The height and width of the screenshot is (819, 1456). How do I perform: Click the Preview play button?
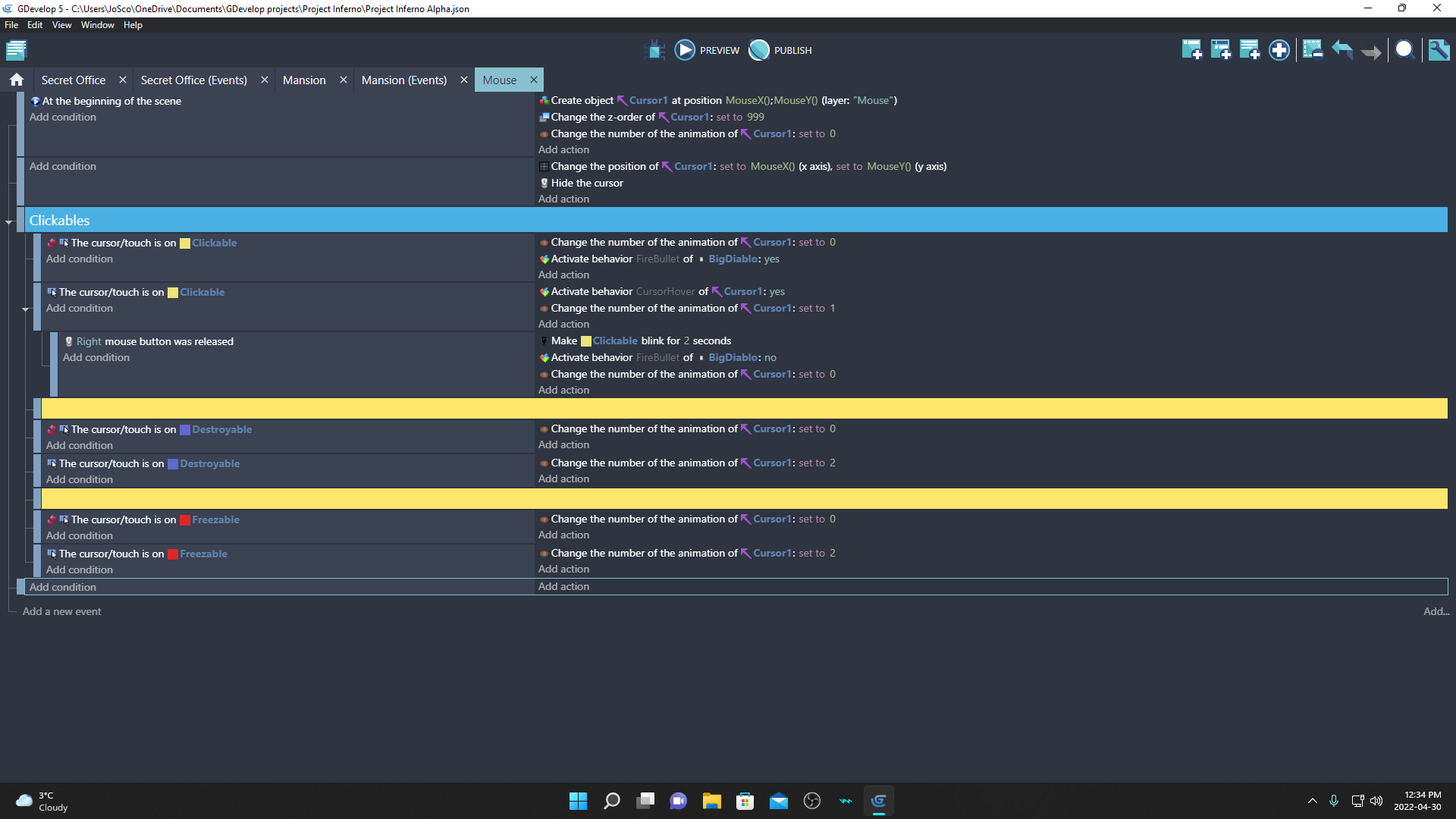[685, 50]
